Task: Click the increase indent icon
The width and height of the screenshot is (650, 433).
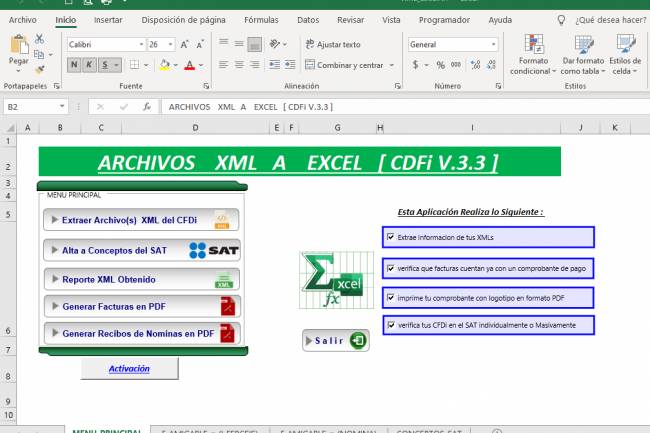Action: pos(290,65)
